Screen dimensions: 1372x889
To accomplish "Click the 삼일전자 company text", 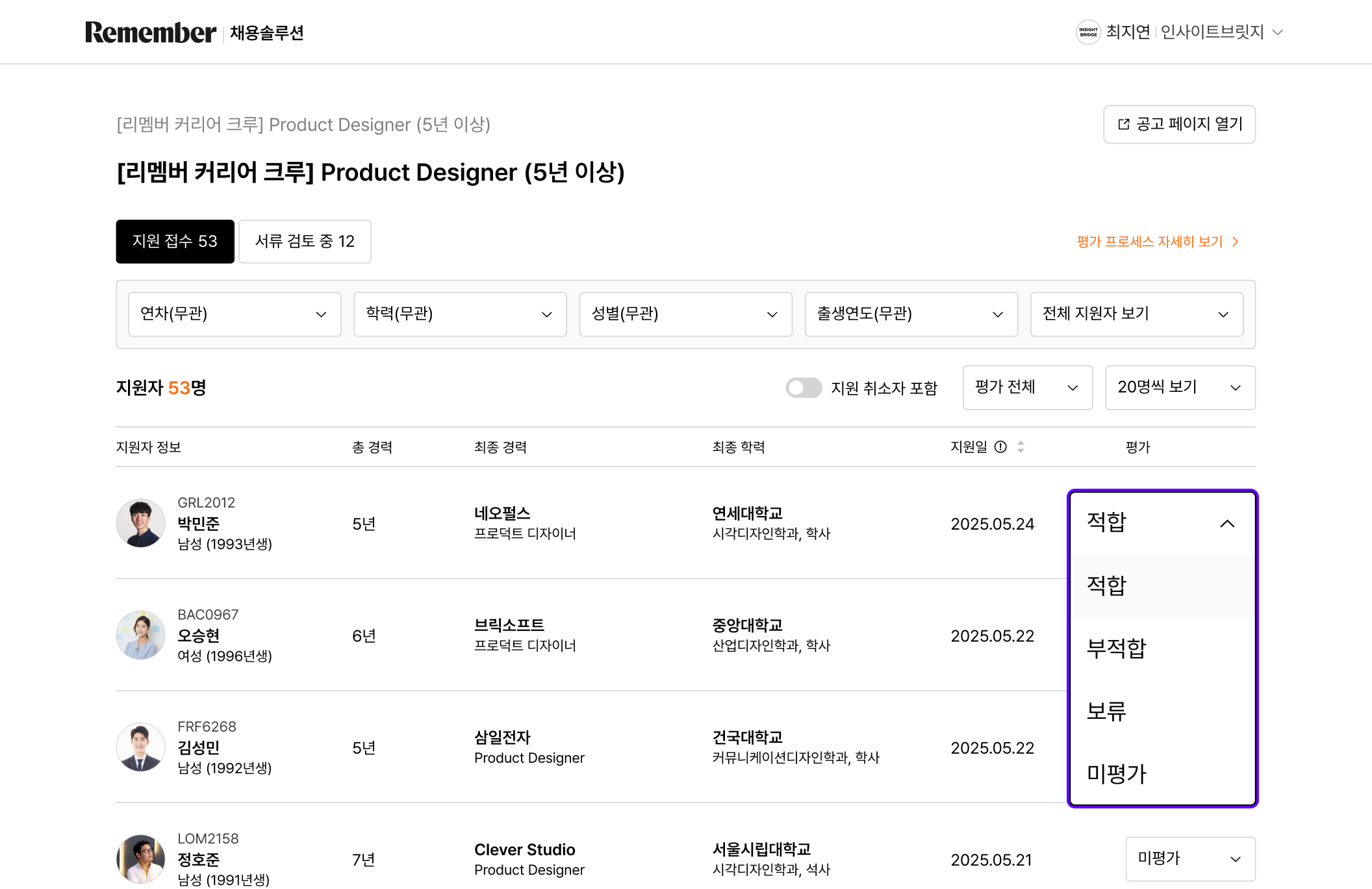I will (x=502, y=737).
